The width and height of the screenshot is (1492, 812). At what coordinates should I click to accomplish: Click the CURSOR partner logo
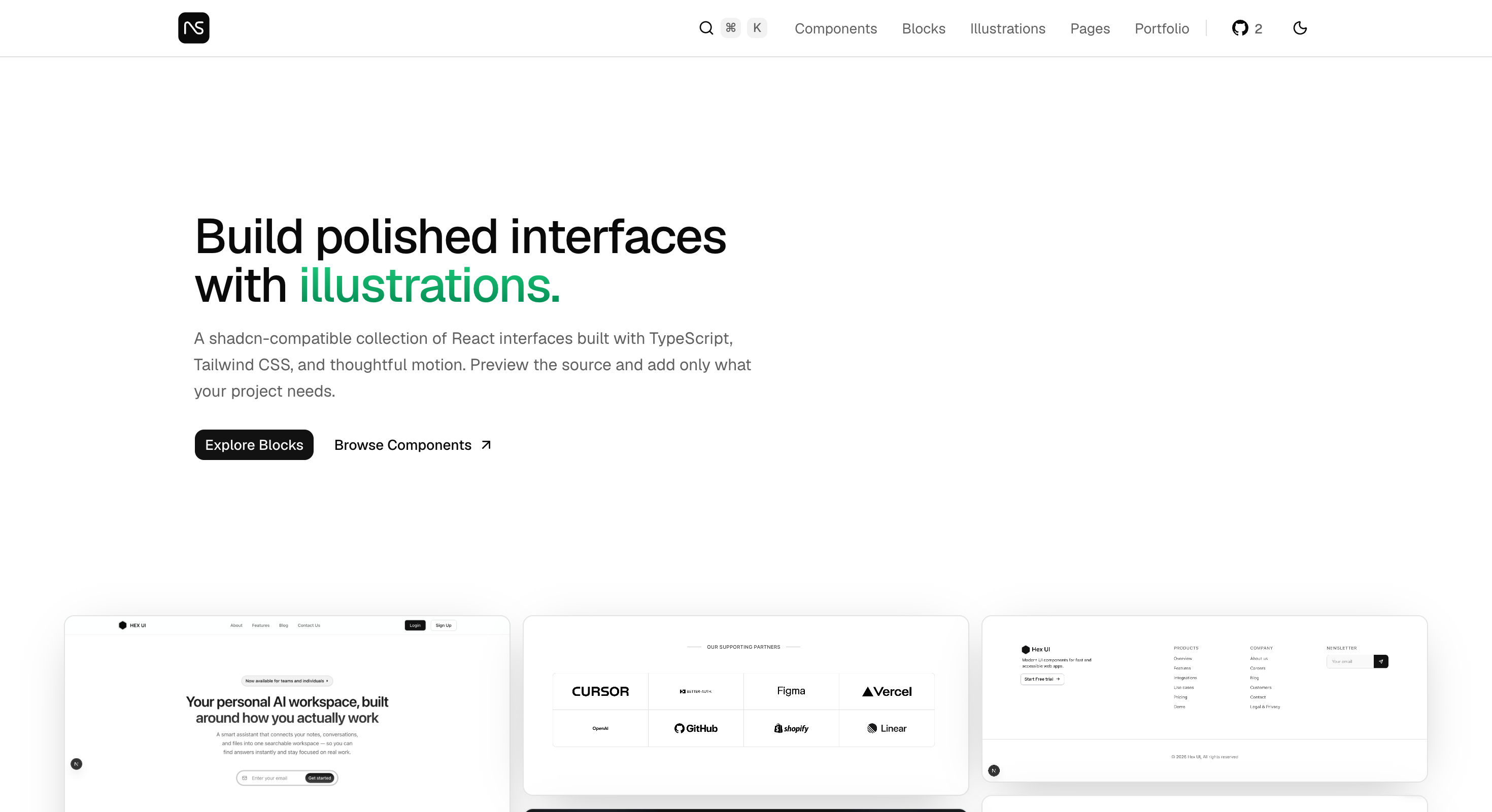click(600, 691)
